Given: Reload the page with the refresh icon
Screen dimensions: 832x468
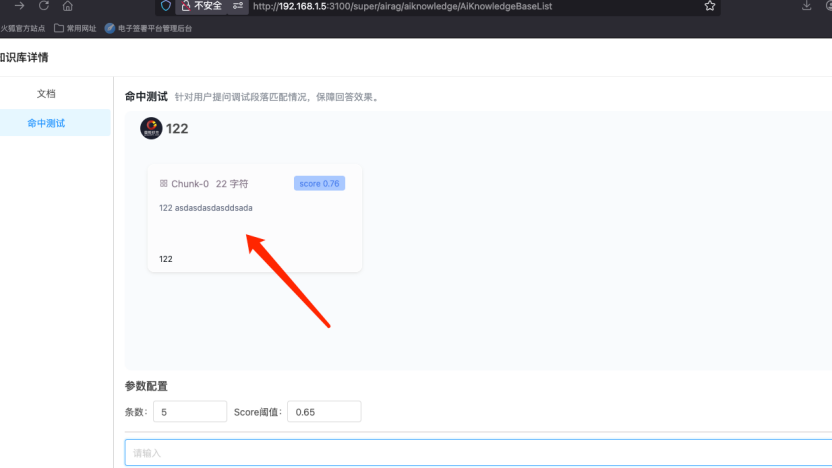Looking at the screenshot, I should tap(43, 6).
